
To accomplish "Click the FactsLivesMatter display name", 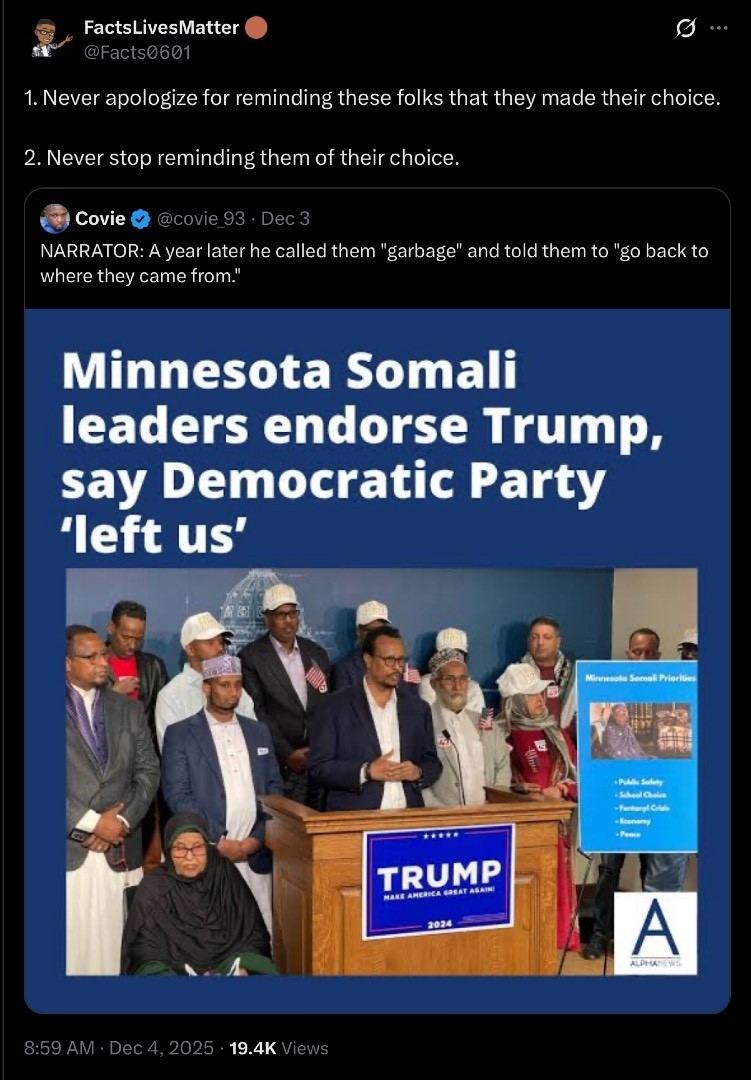I will click(x=161, y=28).
